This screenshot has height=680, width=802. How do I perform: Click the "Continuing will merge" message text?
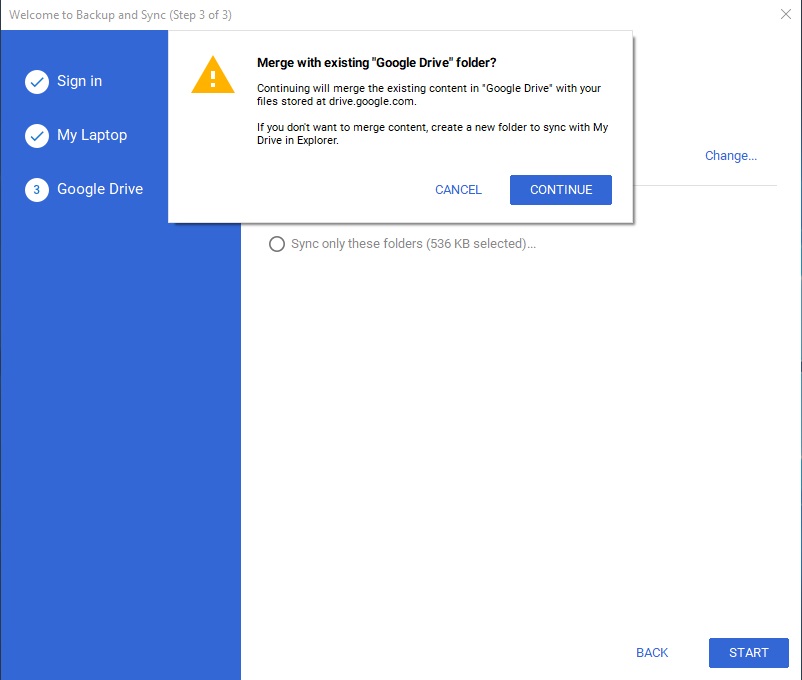tap(429, 95)
